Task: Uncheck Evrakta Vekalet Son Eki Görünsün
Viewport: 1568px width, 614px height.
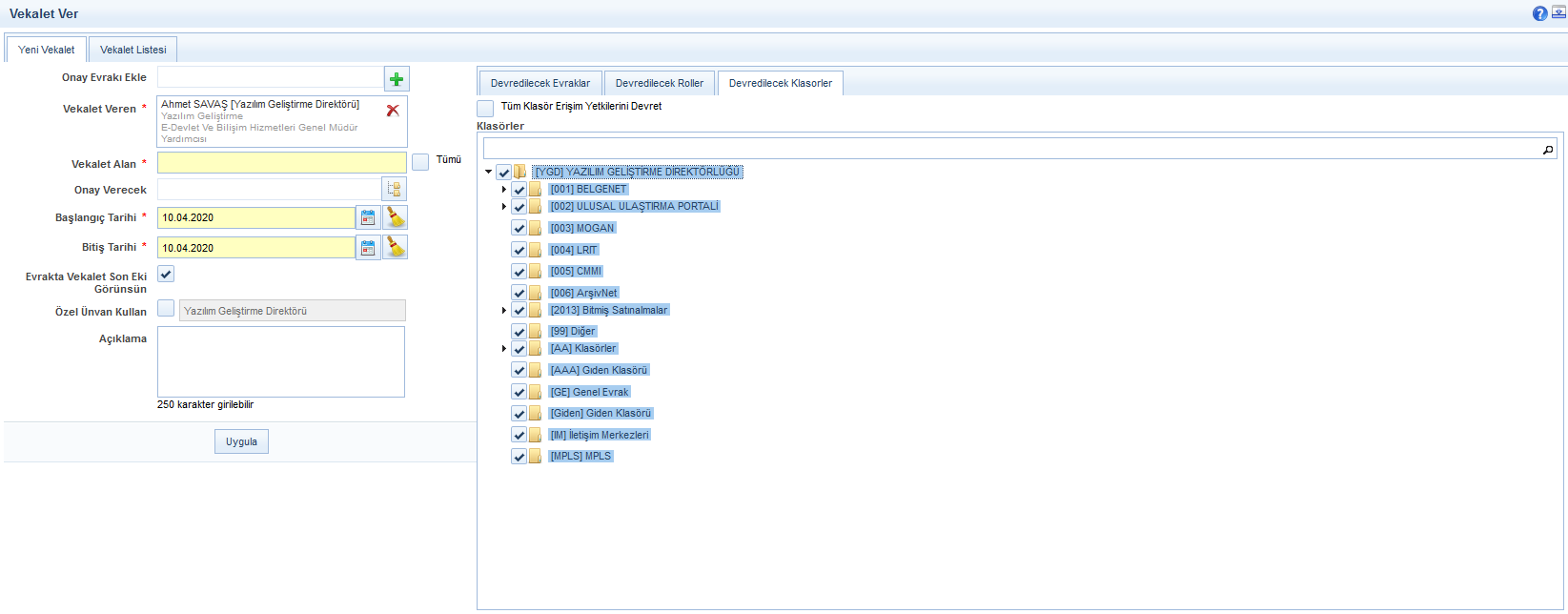Action: (166, 275)
